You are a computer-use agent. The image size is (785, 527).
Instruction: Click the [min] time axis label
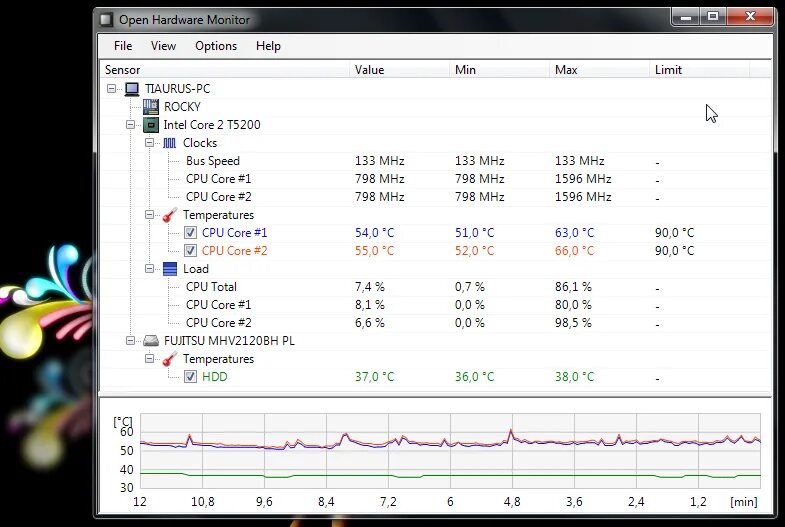pos(744,501)
